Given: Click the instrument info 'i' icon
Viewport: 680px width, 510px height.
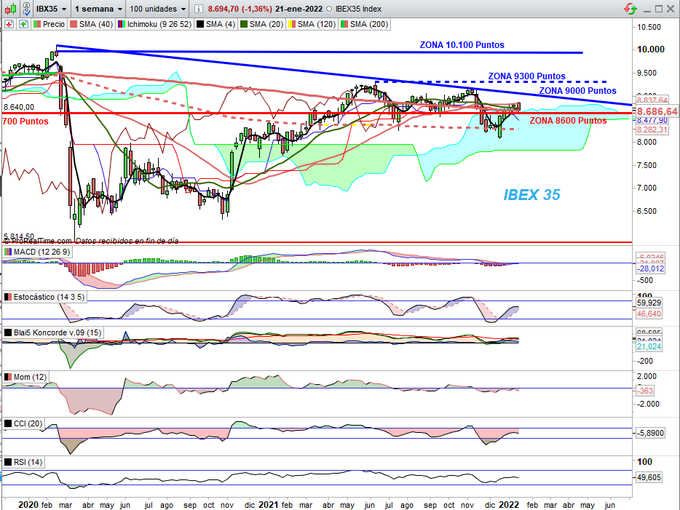Looking at the screenshot, I should [x=197, y=9].
